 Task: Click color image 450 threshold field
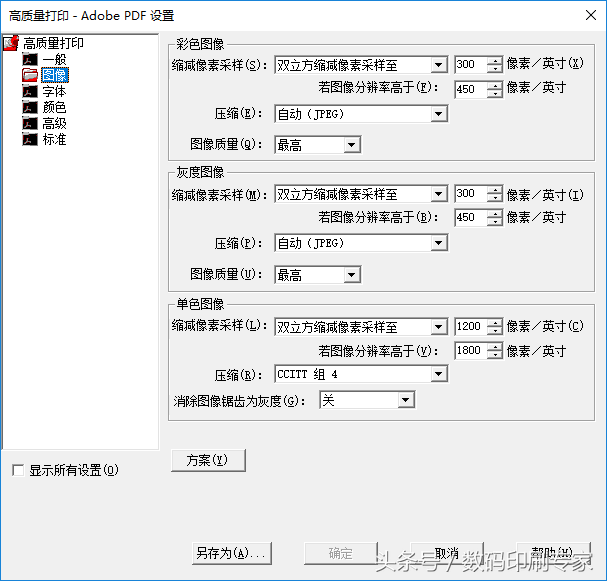coord(470,89)
